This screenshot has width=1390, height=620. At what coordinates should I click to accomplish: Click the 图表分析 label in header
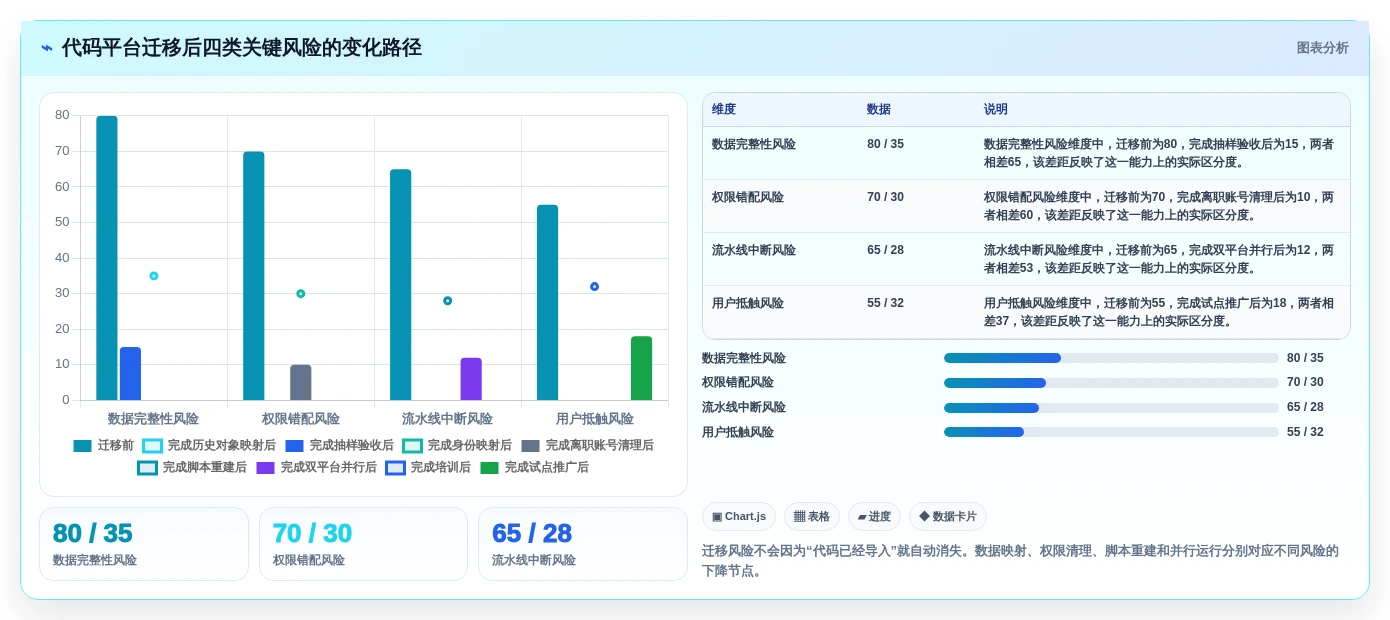[x=1322, y=48]
